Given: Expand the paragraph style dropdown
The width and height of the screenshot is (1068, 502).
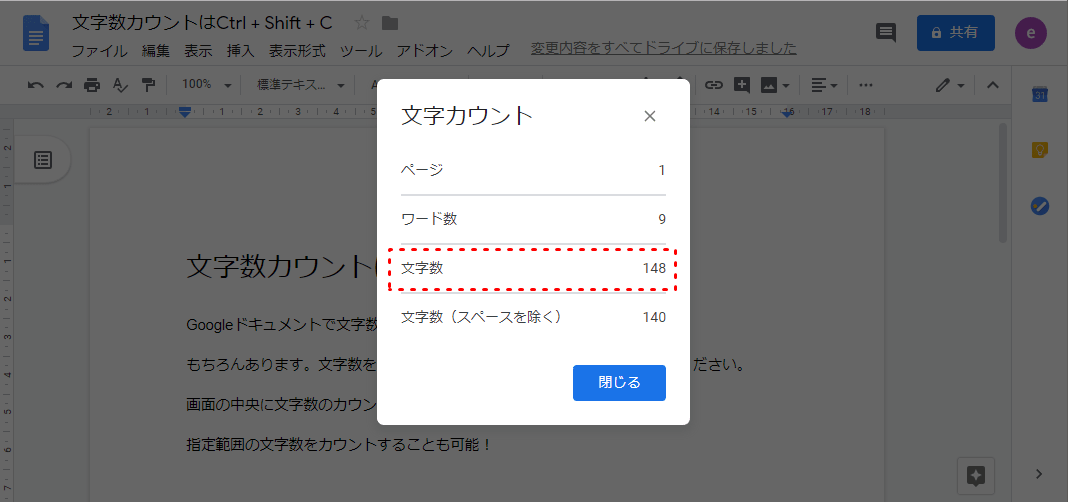Looking at the screenshot, I should click(300, 85).
